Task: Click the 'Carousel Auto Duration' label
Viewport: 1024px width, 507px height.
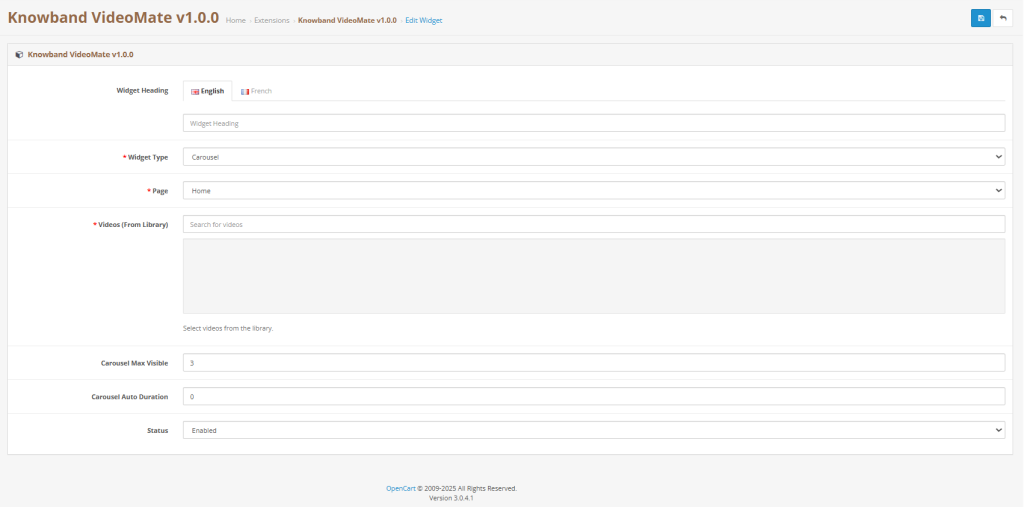Action: click(x=130, y=397)
